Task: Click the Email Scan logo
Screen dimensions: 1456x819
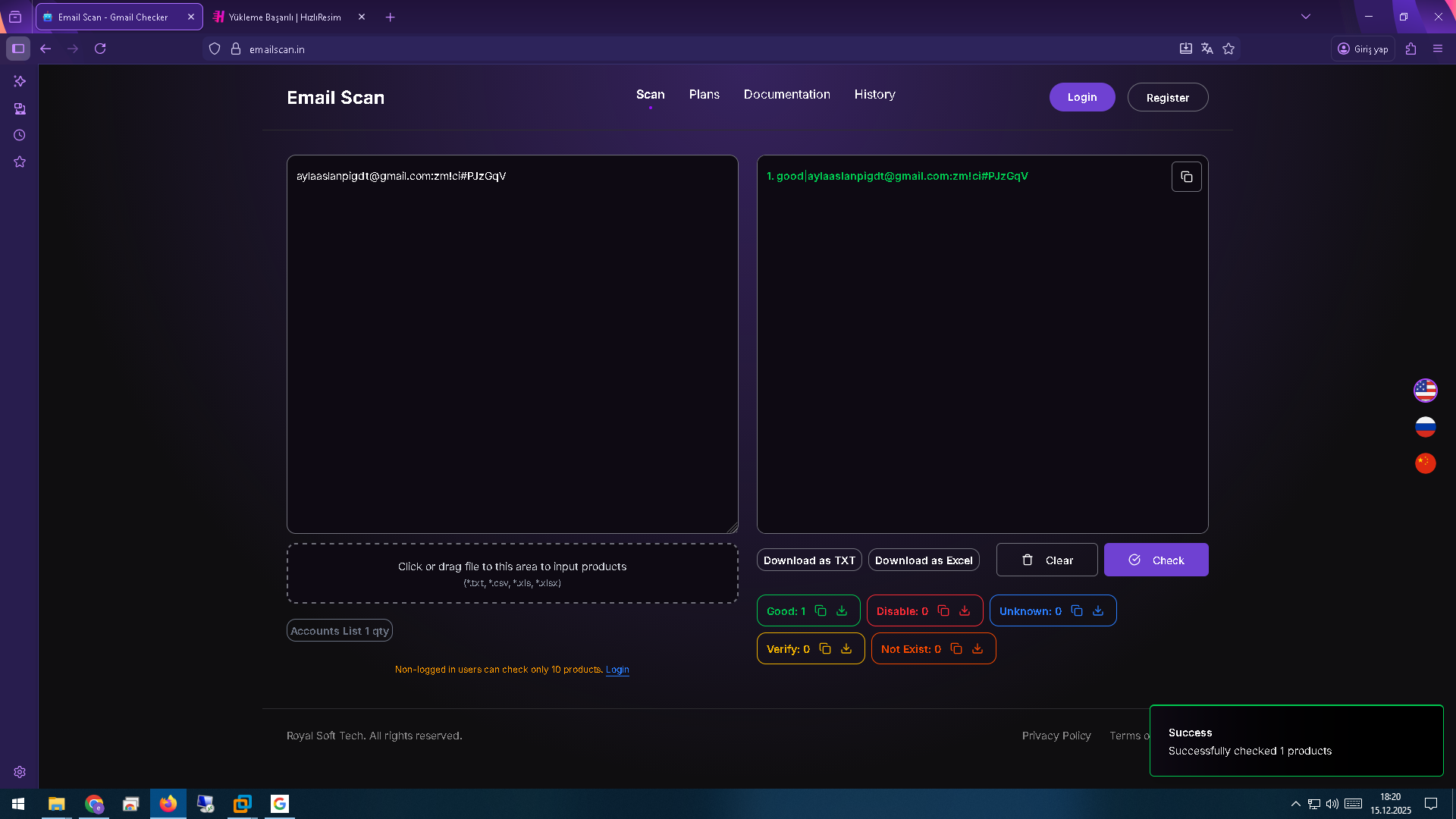Action: (x=335, y=98)
